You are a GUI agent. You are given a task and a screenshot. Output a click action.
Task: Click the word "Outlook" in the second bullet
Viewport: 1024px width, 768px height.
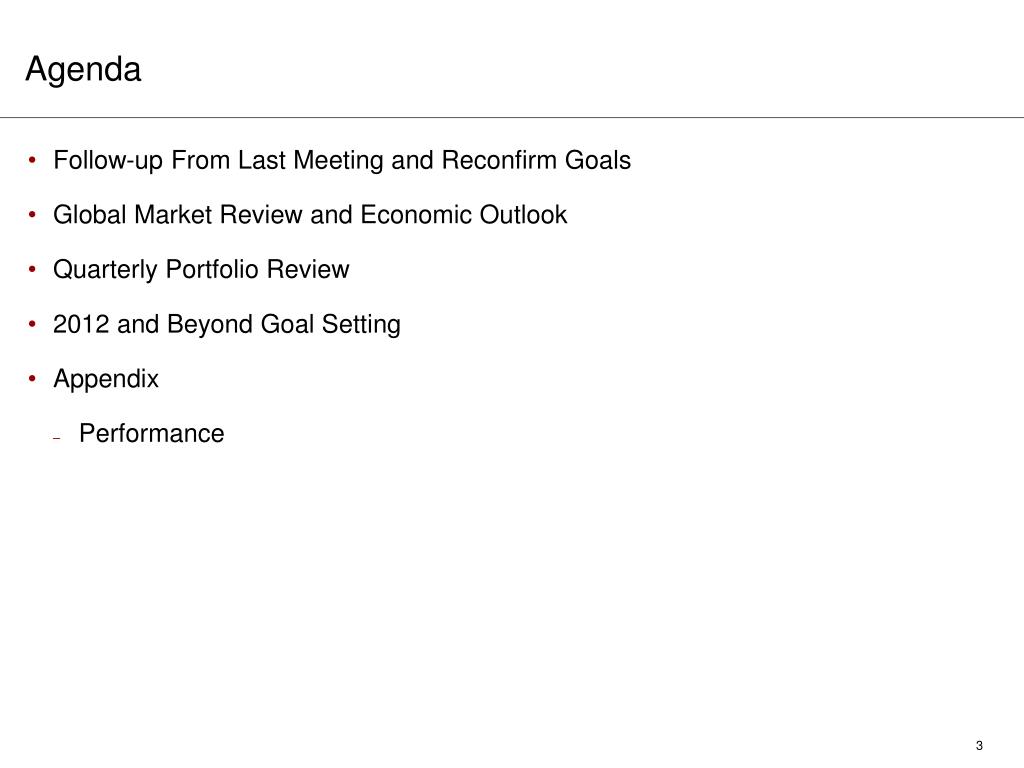tap(523, 215)
